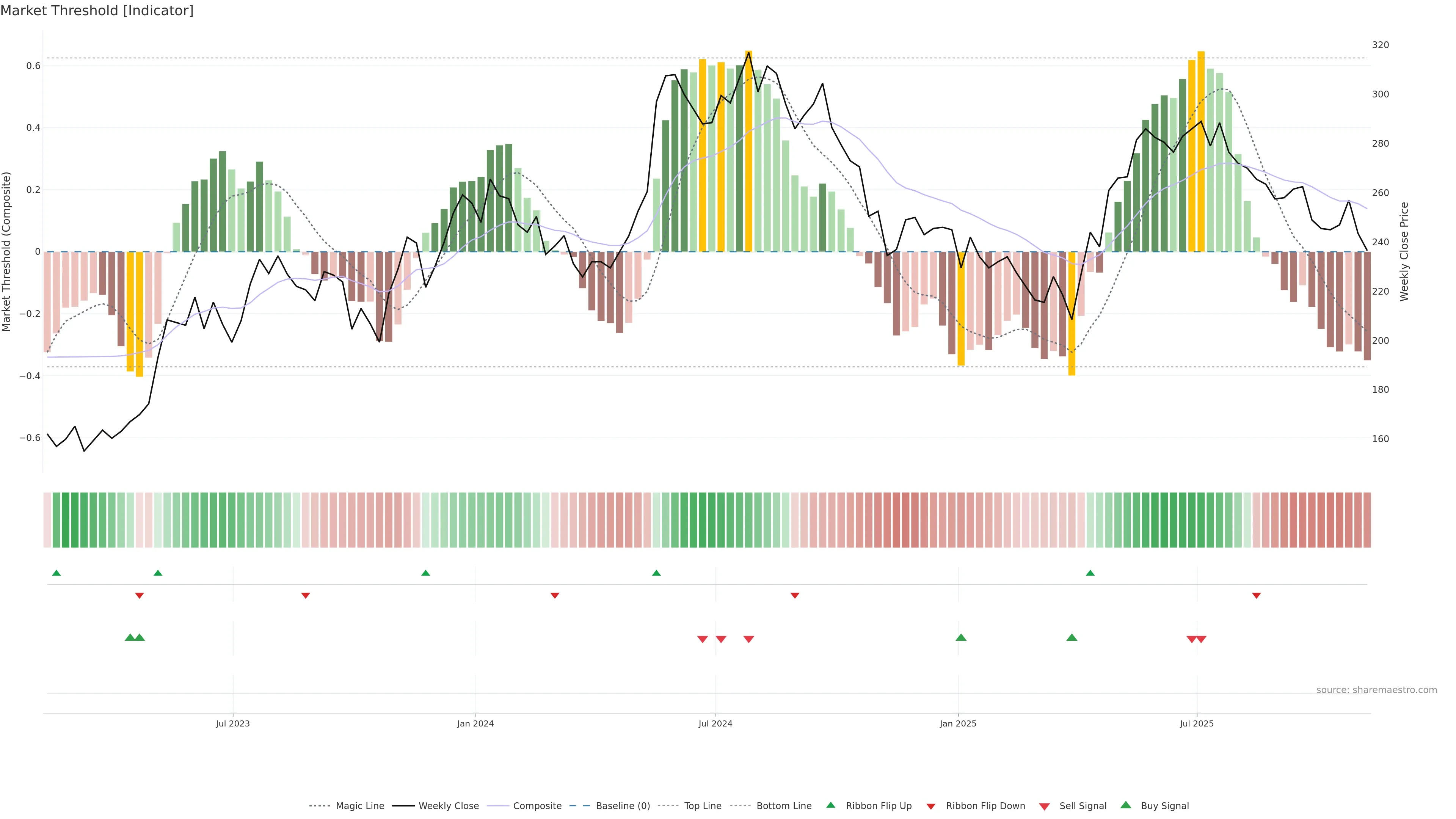The height and width of the screenshot is (819, 1456).
Task: Click the Ribbon Flip Up marker before Jul 2025
Action: 1090,573
